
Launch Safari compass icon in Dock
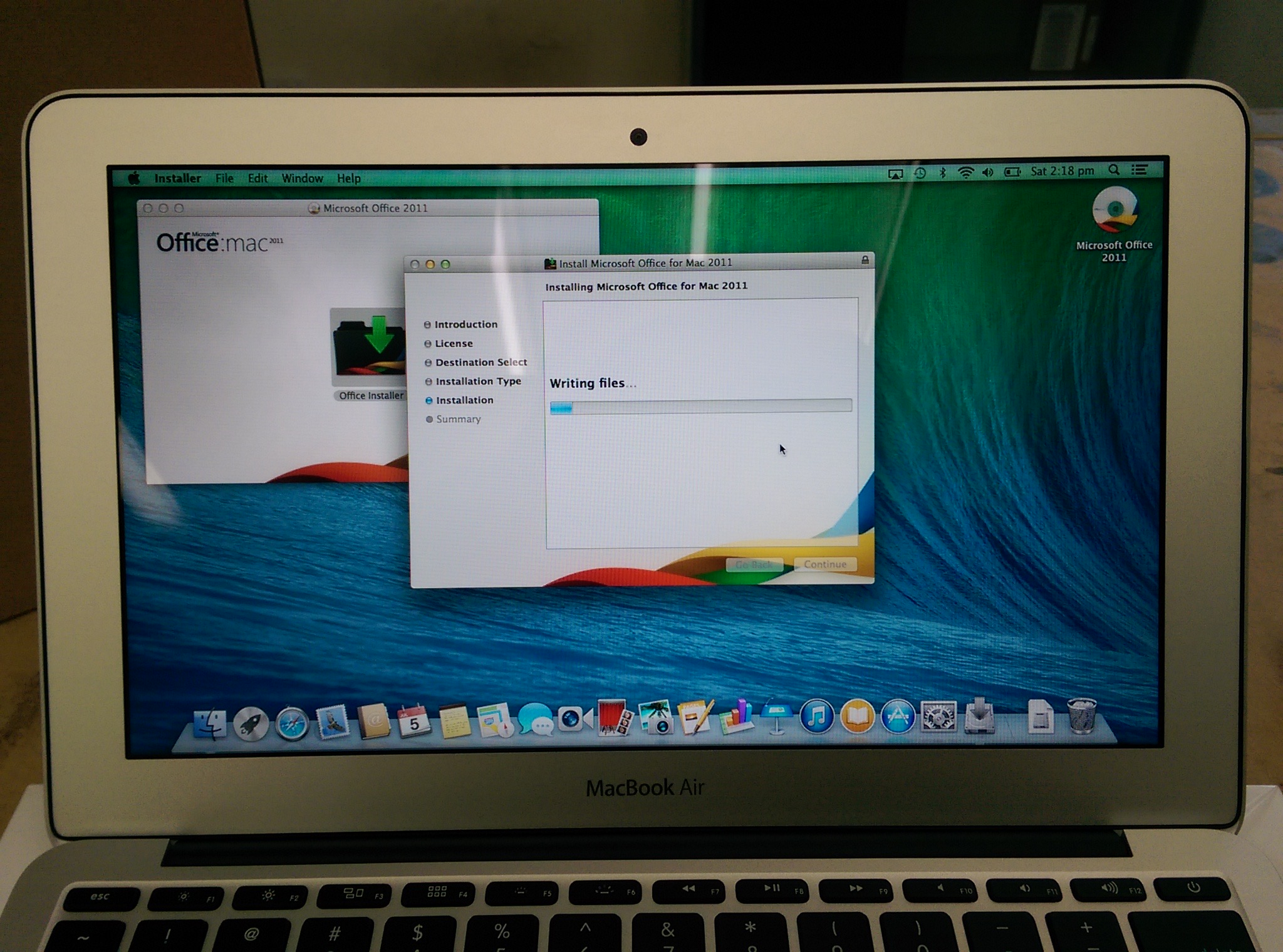[x=292, y=724]
